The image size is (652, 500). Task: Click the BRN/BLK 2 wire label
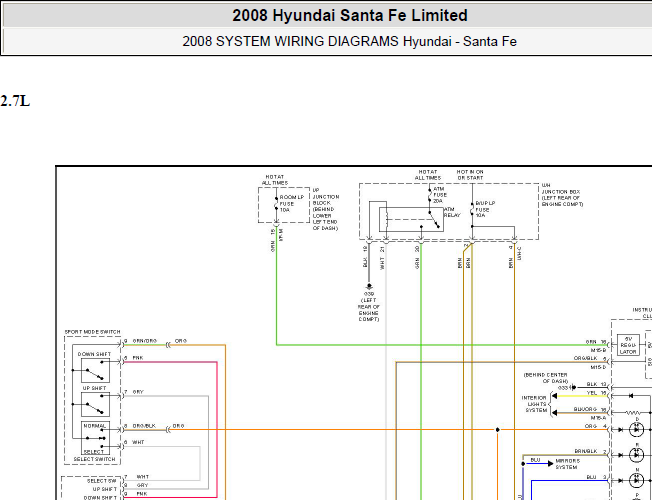(x=590, y=452)
